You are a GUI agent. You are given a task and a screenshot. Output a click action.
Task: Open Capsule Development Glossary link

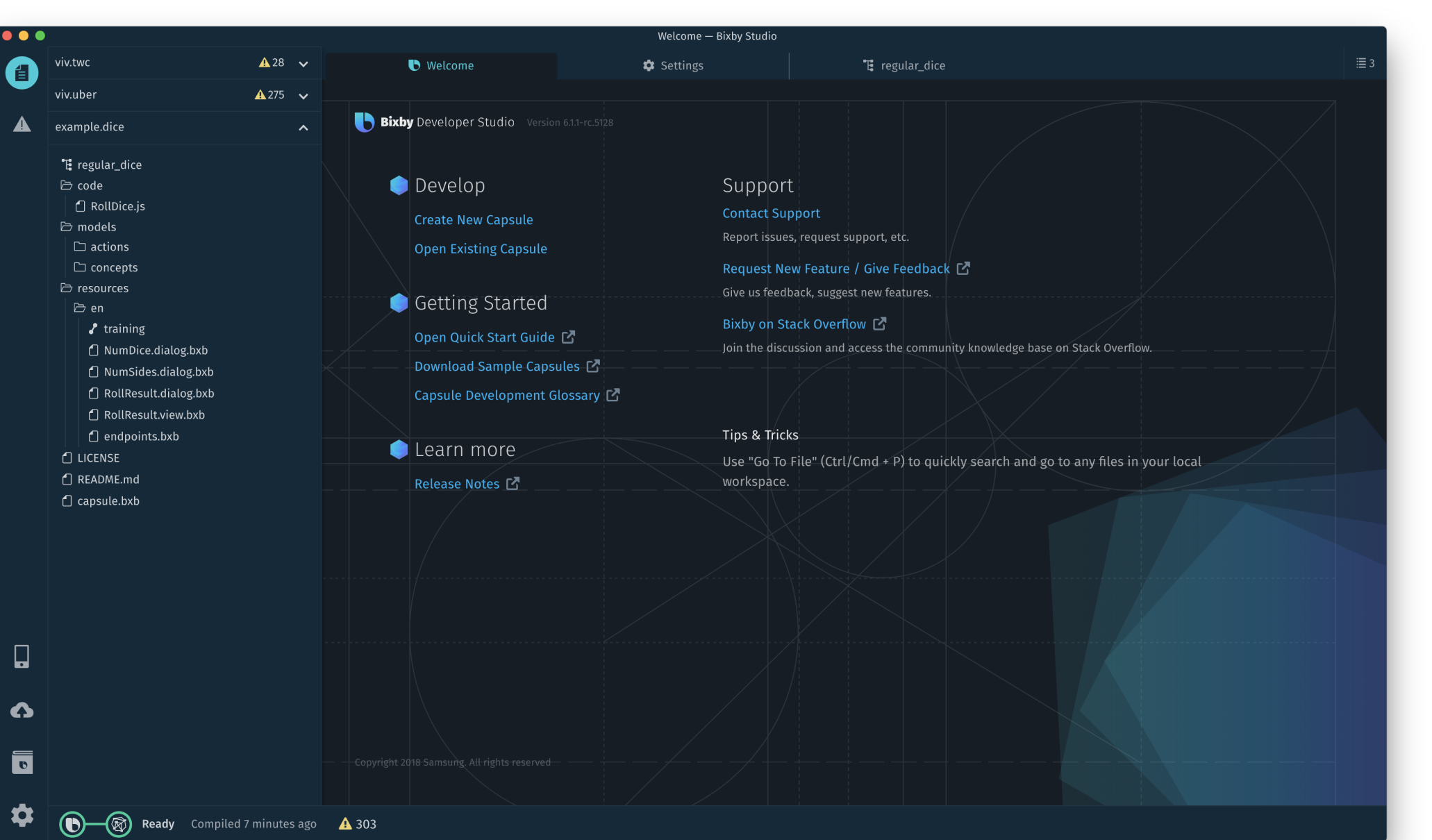(507, 396)
